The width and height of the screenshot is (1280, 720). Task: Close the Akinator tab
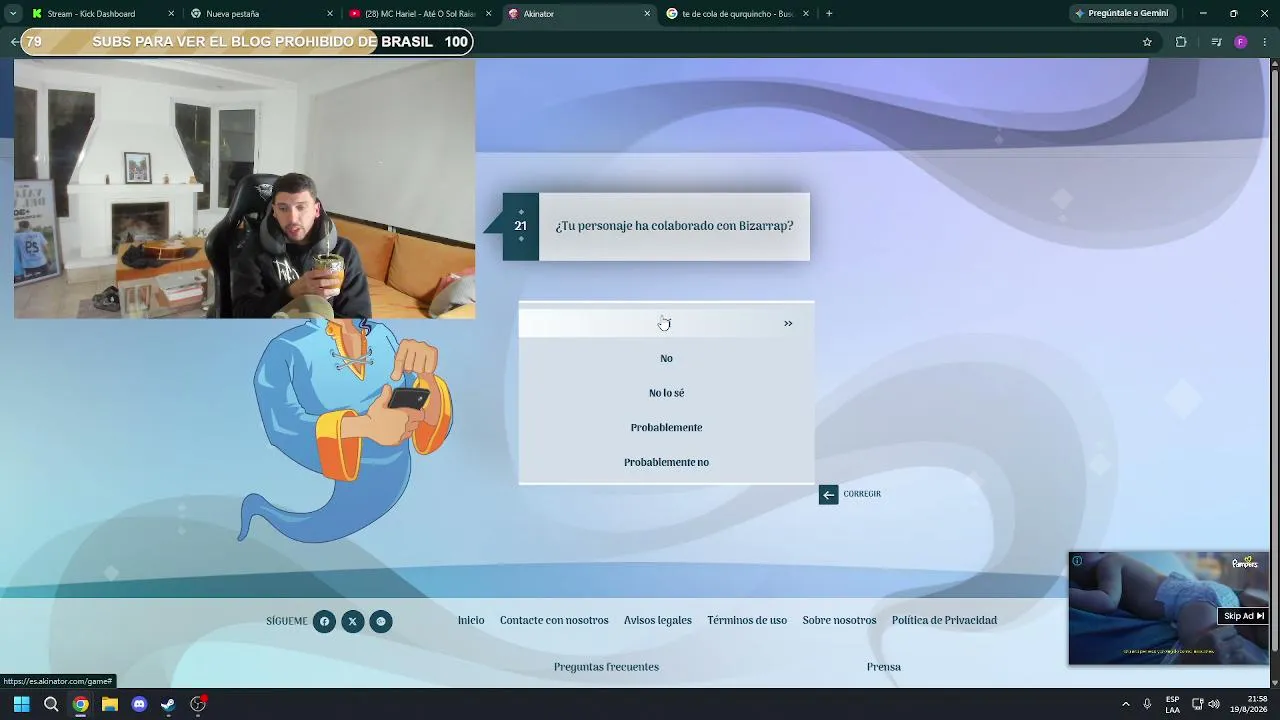(x=647, y=14)
